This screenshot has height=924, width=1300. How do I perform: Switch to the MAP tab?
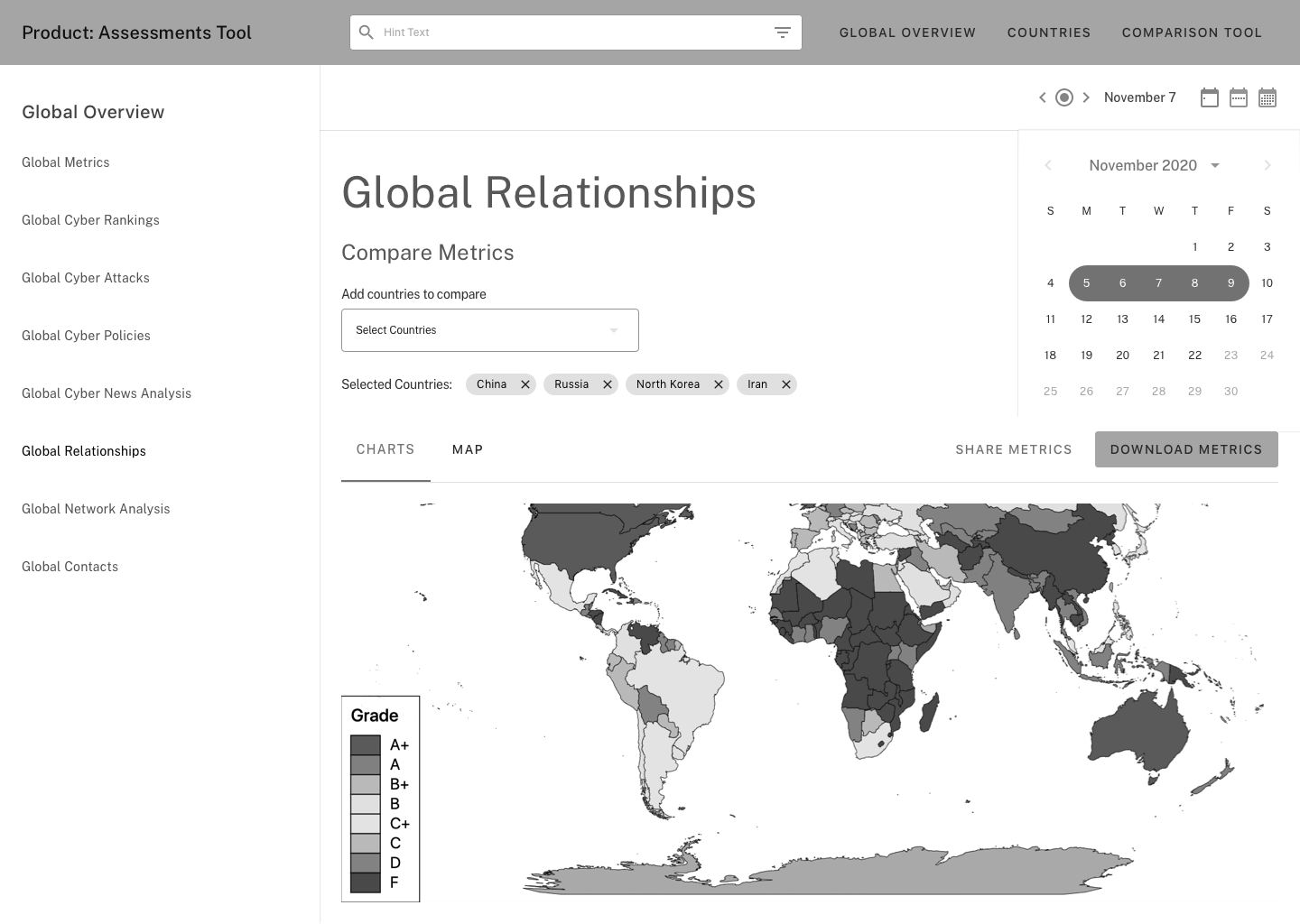point(468,449)
